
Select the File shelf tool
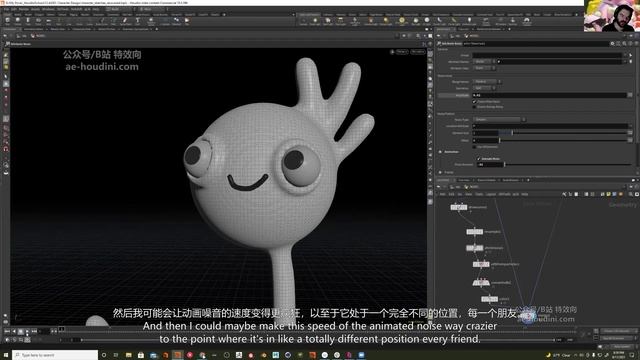pos(187,21)
